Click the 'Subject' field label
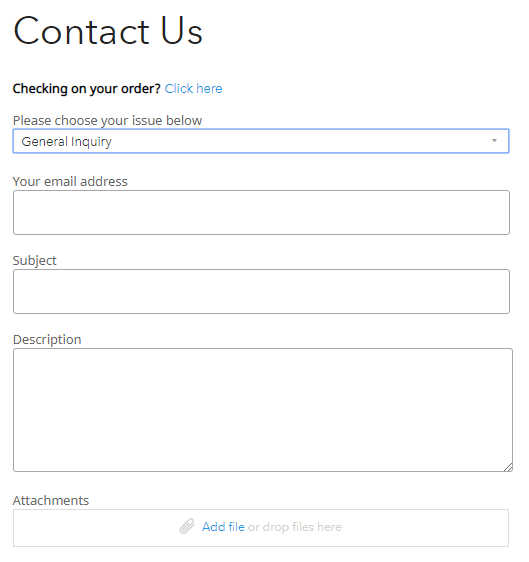This screenshot has width=529, height=562. coord(35,261)
